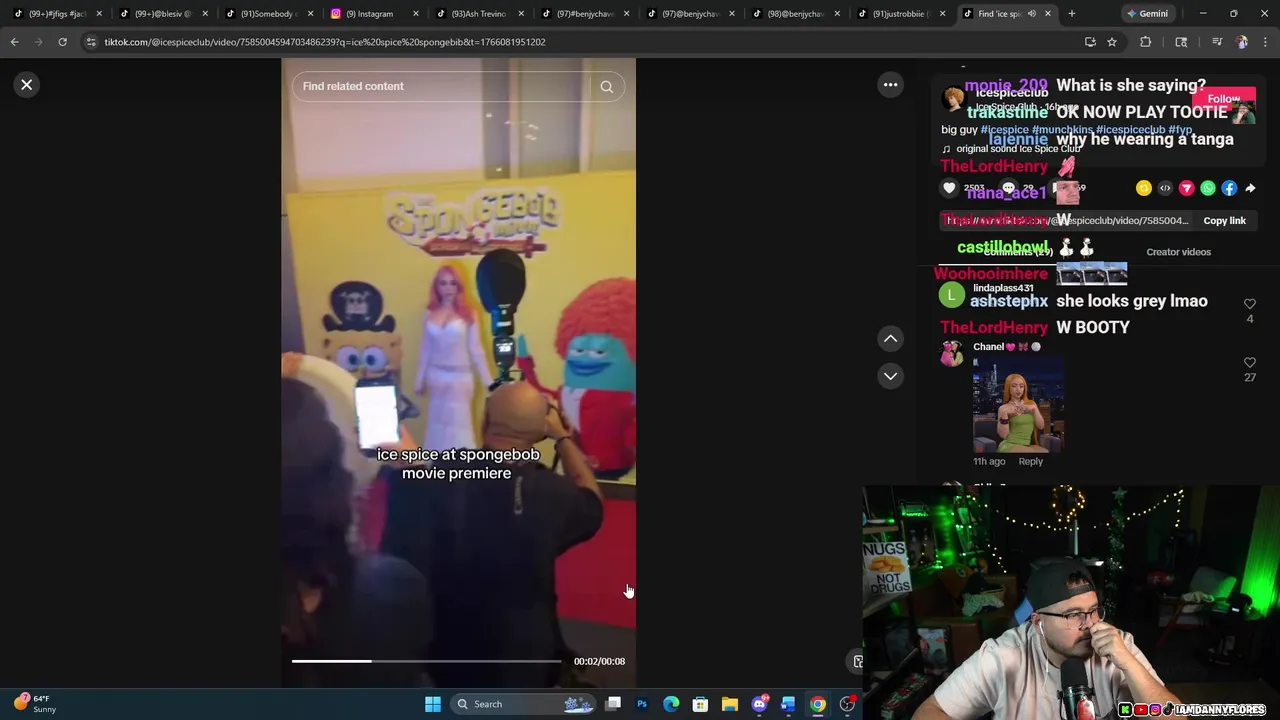The height and width of the screenshot is (720, 1280).
Task: Open Microsoft Store from the taskbar
Action: 700,704
